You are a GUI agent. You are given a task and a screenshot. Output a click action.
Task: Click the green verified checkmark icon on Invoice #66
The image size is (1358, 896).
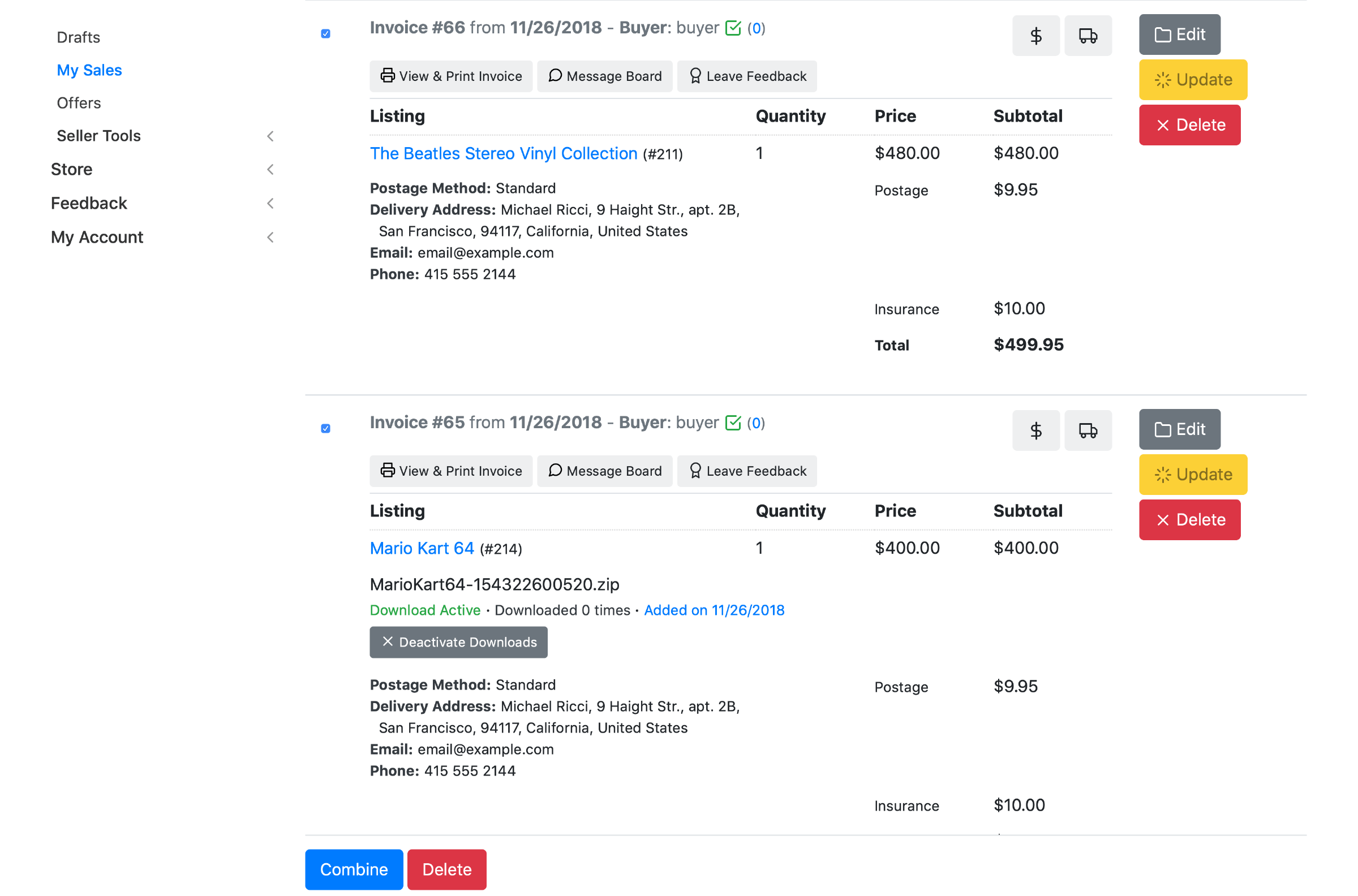coord(733,28)
